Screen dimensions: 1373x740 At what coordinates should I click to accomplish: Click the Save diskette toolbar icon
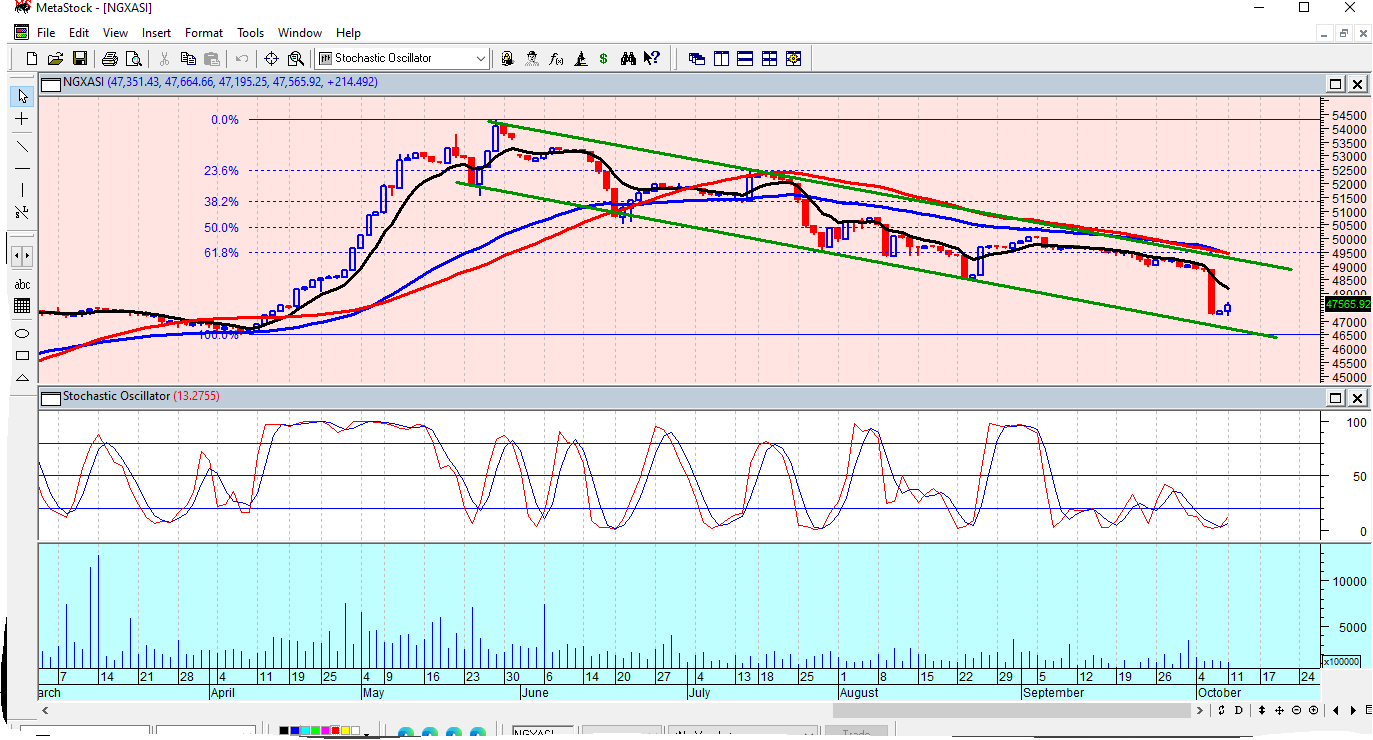point(80,59)
